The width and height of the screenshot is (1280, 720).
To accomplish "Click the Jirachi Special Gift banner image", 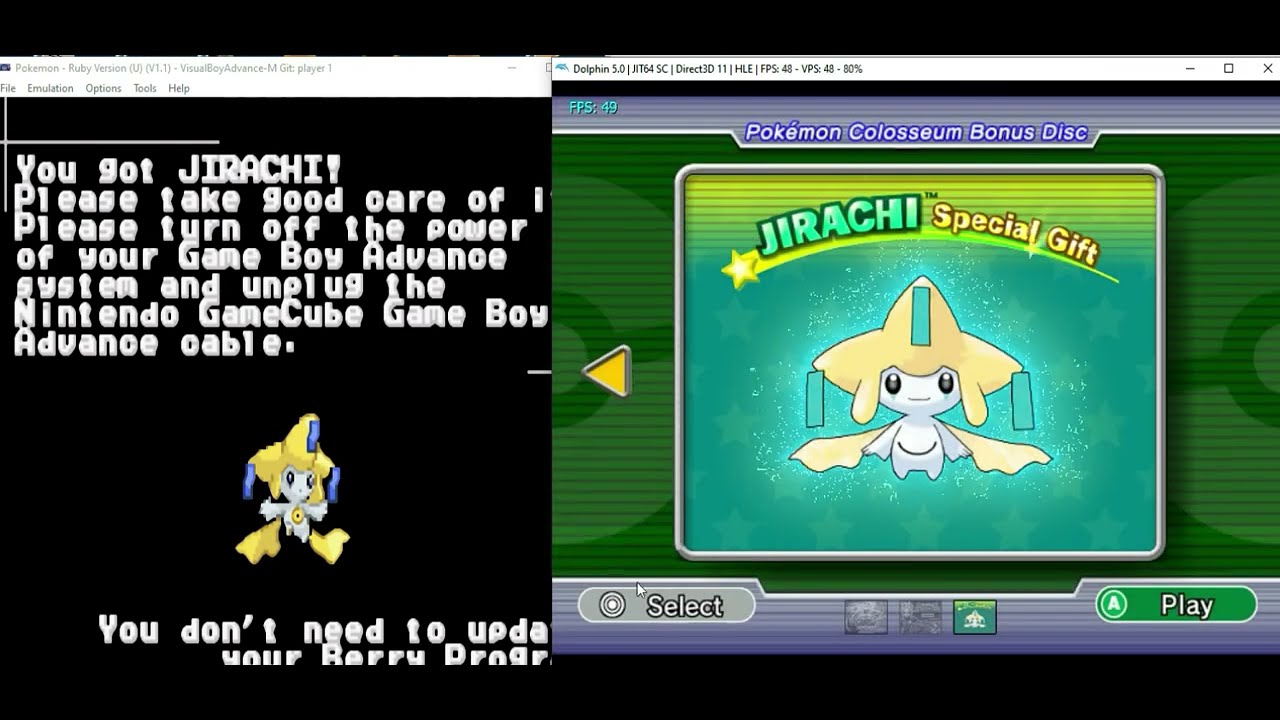I will (920, 362).
